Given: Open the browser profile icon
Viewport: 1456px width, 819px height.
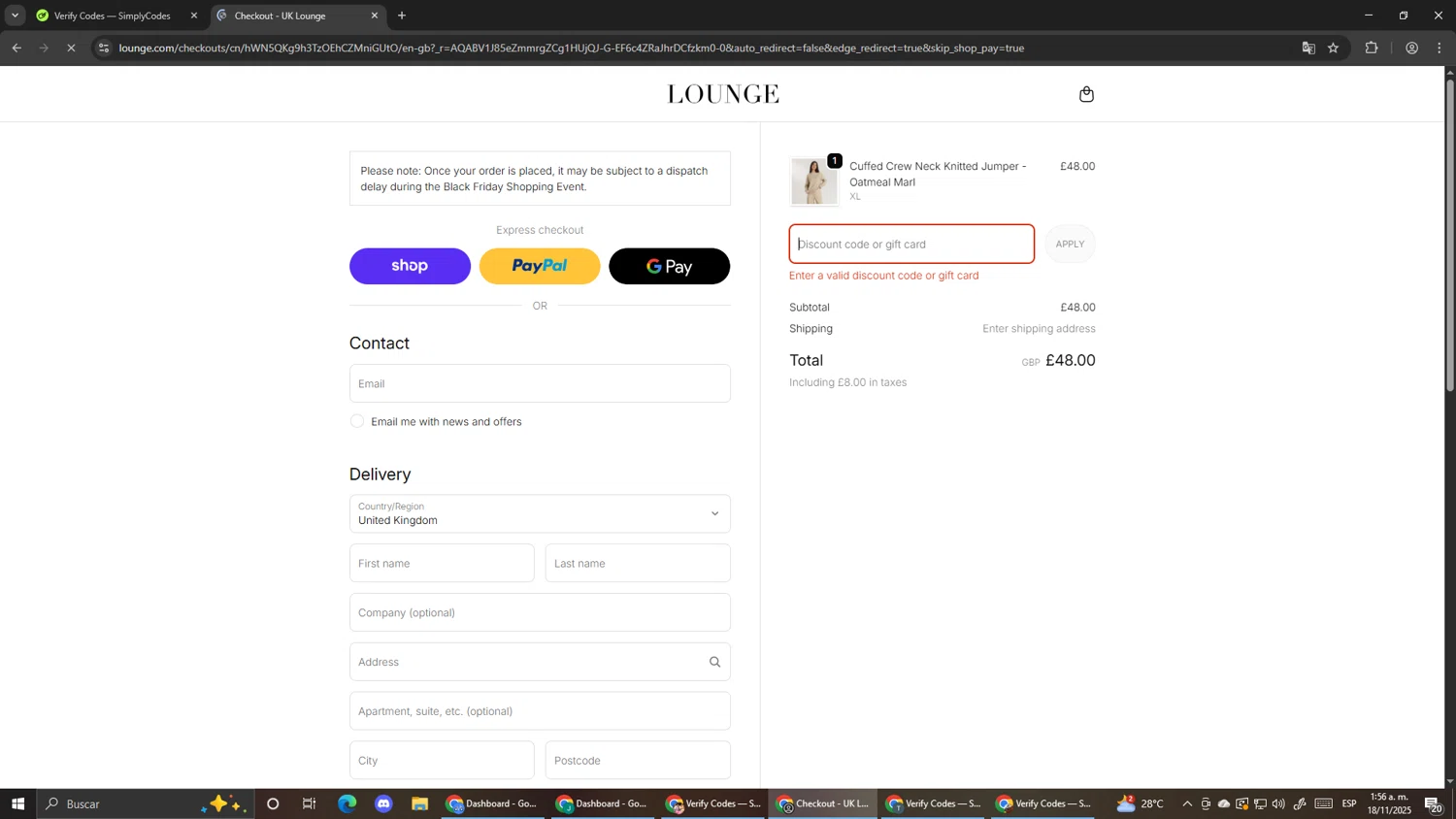Looking at the screenshot, I should coord(1411,48).
